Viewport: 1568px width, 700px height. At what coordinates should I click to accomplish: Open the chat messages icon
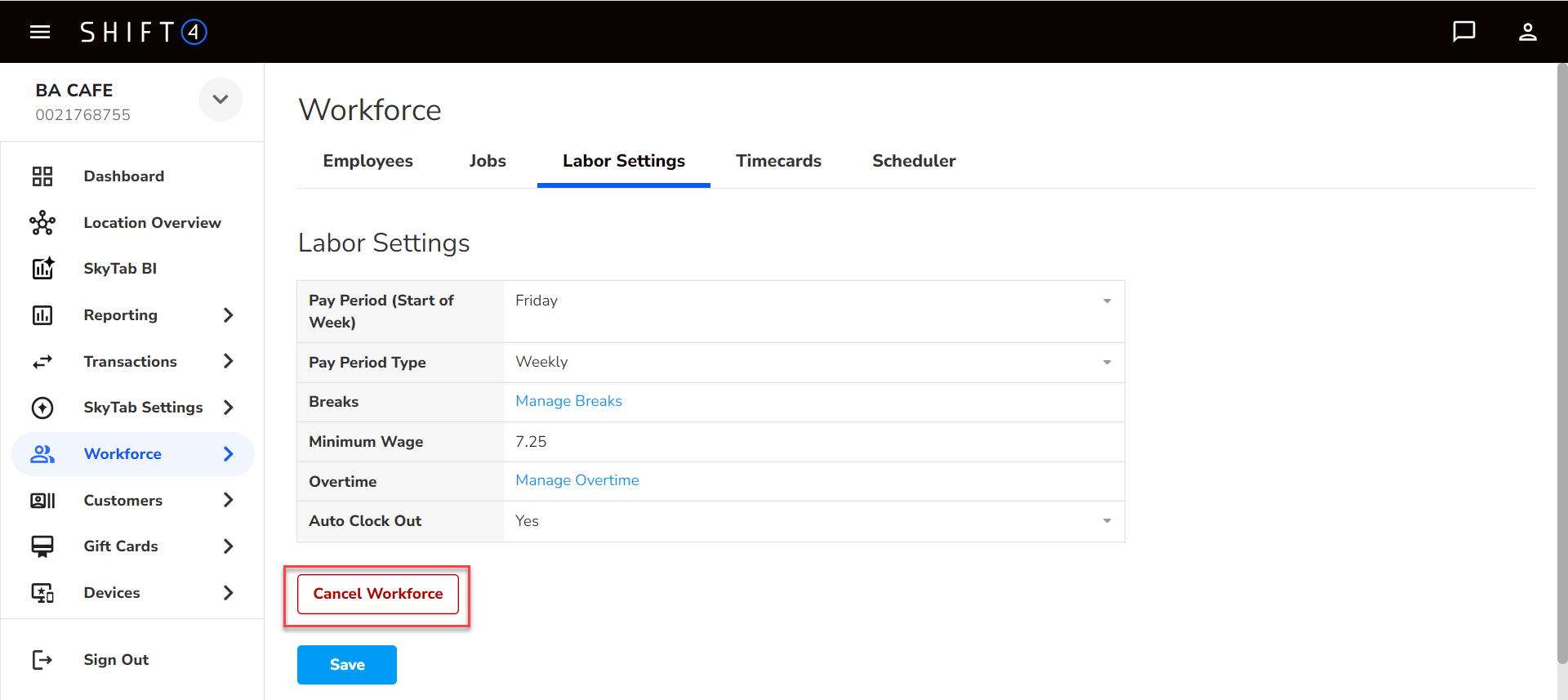click(1463, 32)
